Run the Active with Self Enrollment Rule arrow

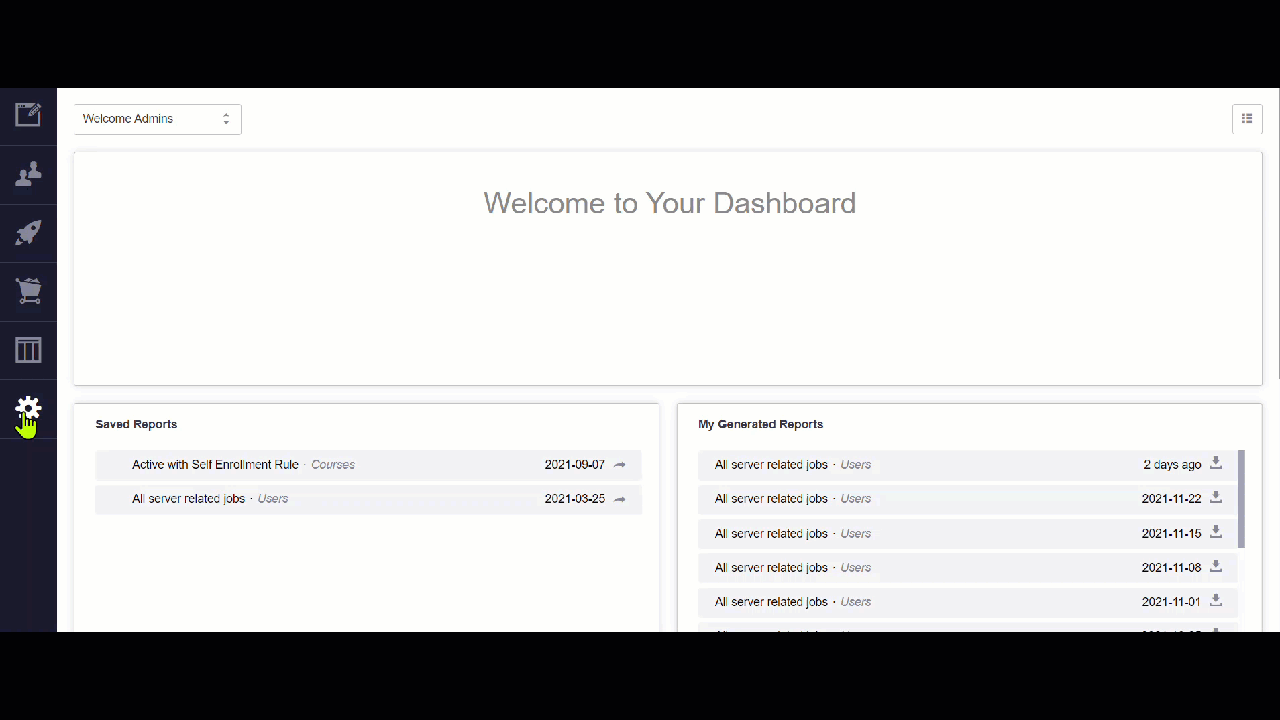620,465
